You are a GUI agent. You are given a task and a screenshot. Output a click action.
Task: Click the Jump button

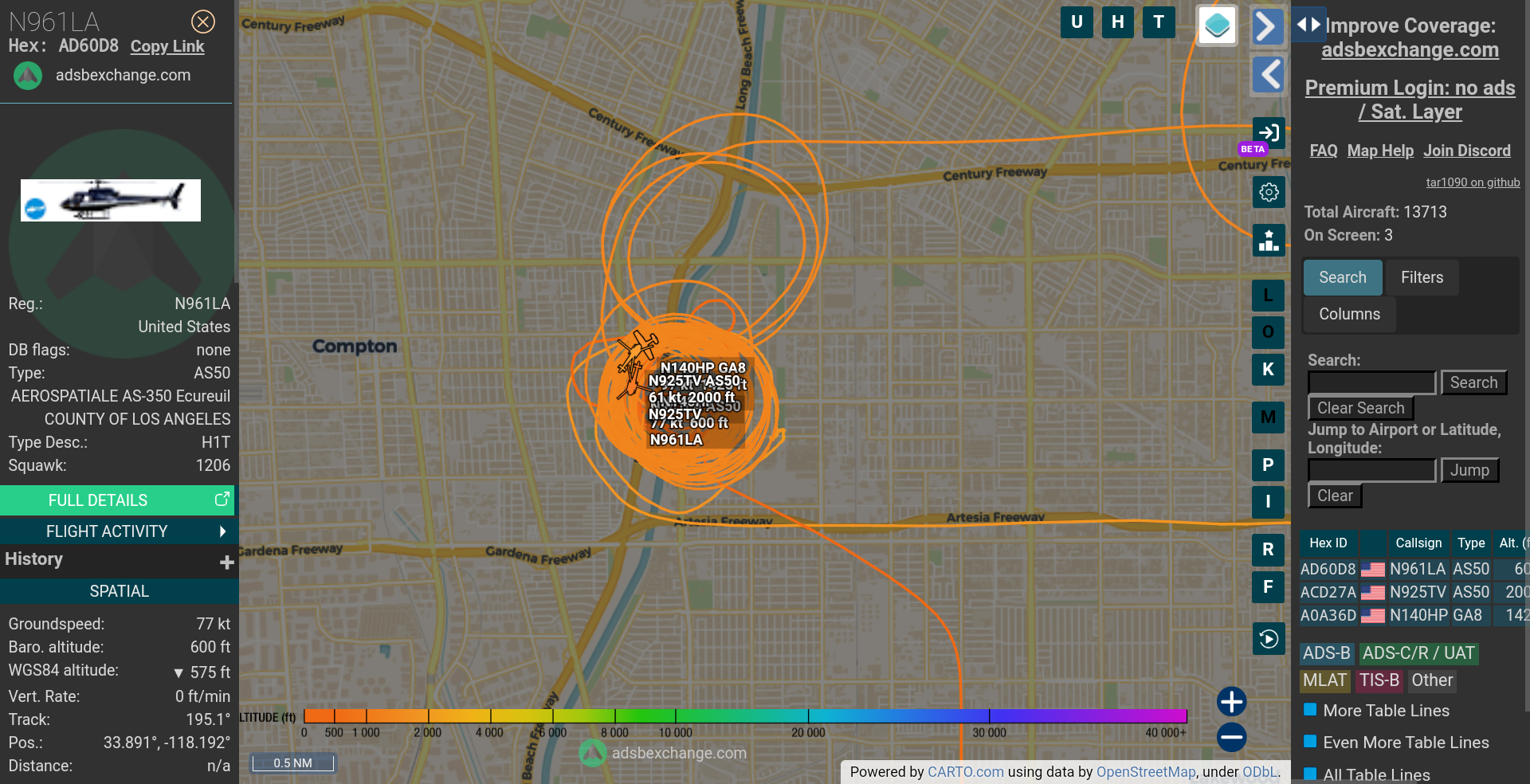(x=1469, y=470)
